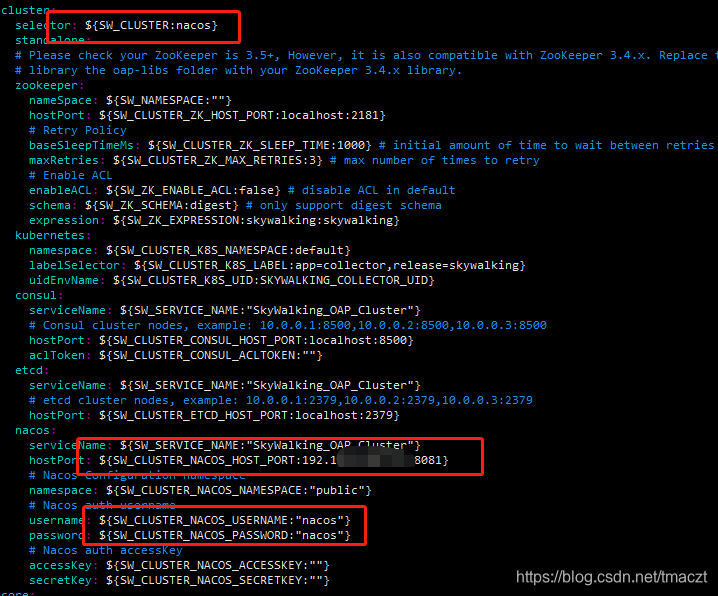Image resolution: width=718 pixels, height=596 pixels.
Task: Click the 'library the oap-libs folder' comment line
Action: pyautogui.click(x=239, y=70)
